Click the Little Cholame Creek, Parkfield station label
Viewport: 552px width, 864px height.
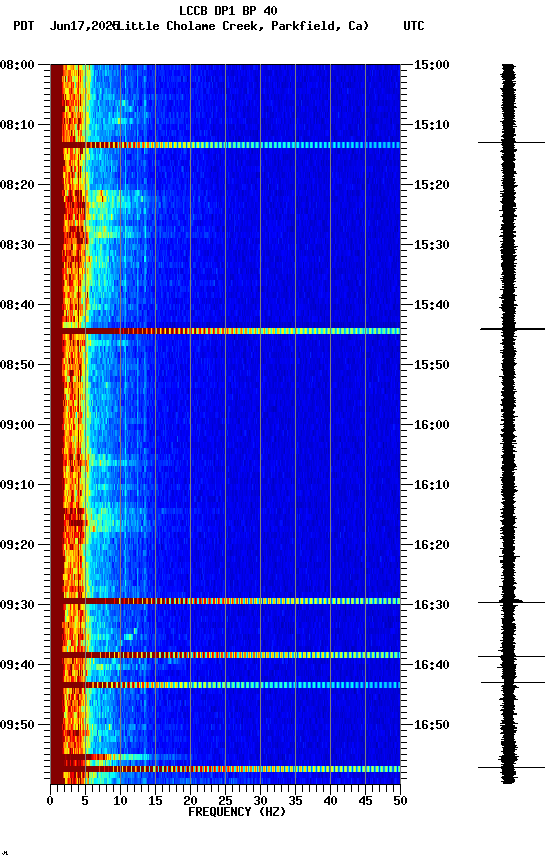tap(242, 26)
